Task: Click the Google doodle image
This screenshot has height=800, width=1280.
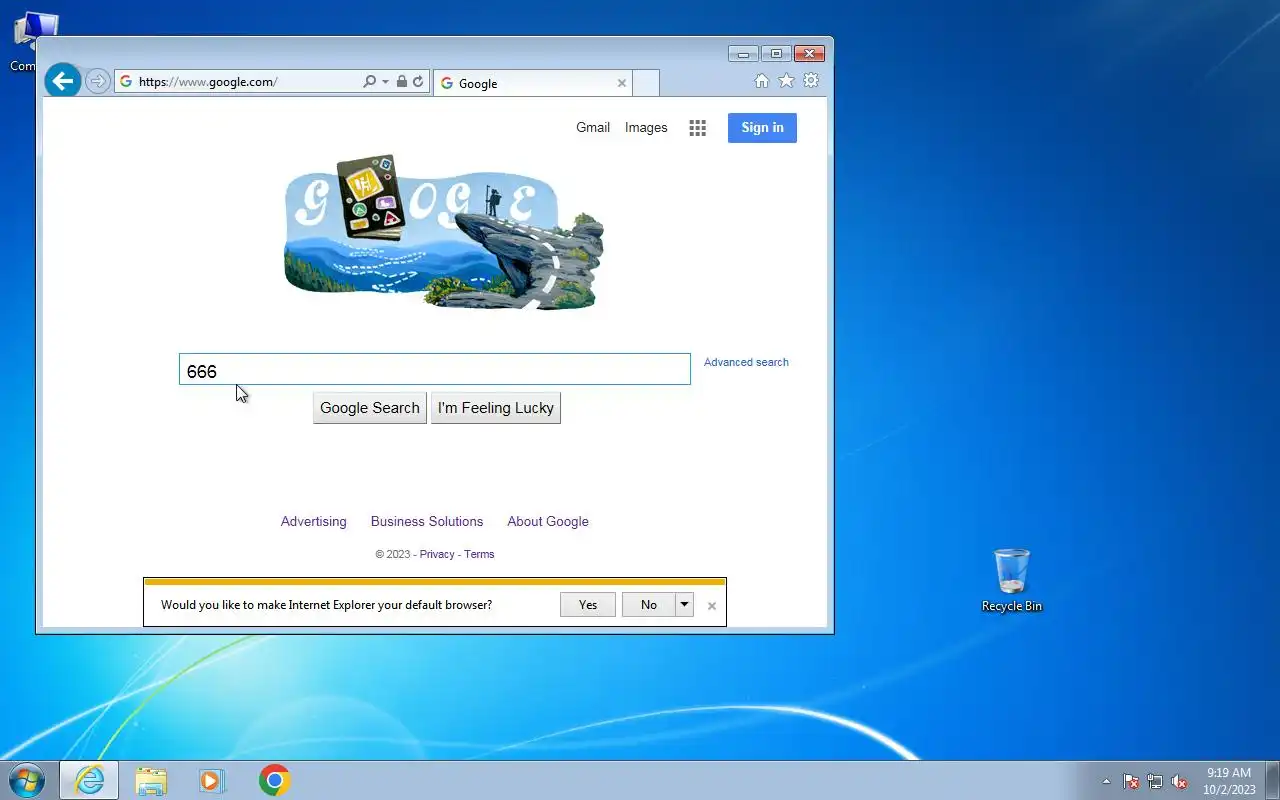Action: [x=444, y=232]
